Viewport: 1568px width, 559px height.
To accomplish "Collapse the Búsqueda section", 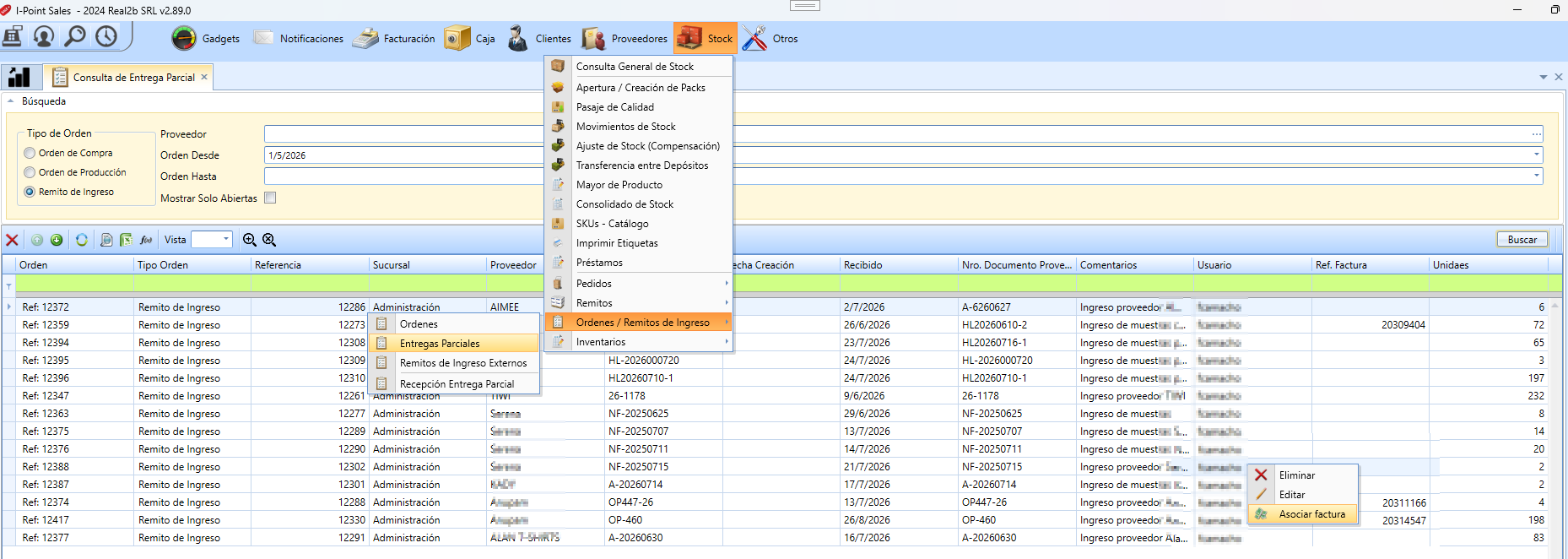I will coord(11,101).
